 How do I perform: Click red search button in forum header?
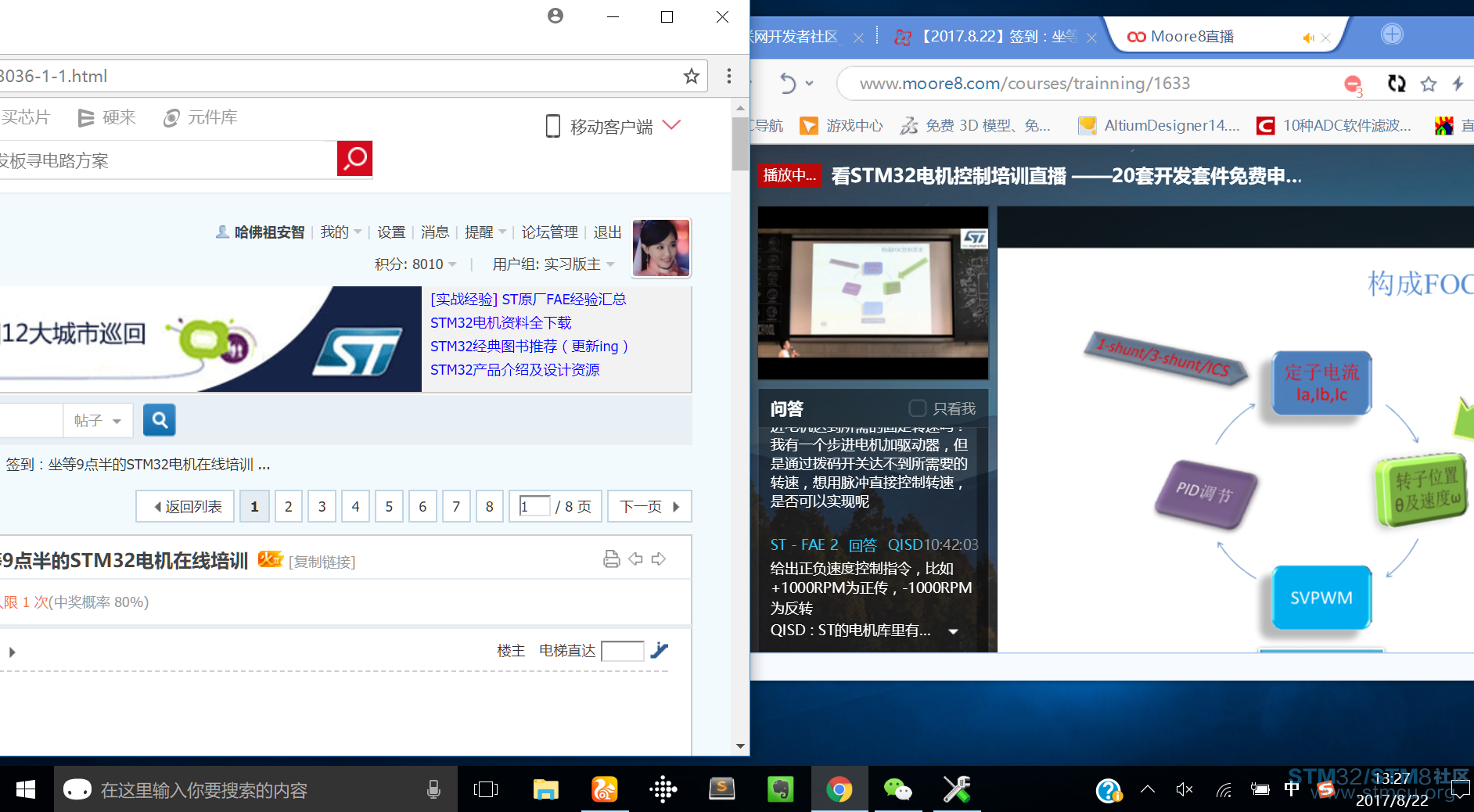point(354,159)
